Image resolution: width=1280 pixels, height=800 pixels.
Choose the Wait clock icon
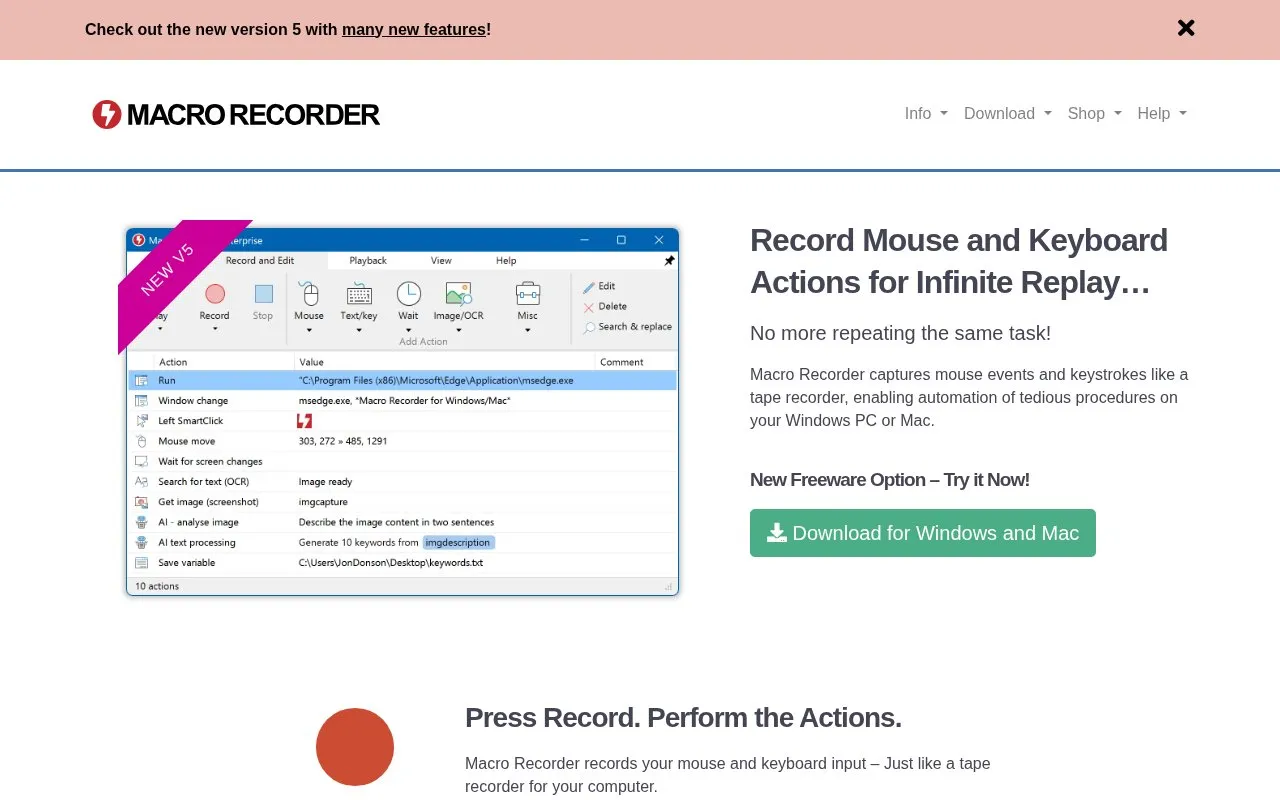pos(408,293)
